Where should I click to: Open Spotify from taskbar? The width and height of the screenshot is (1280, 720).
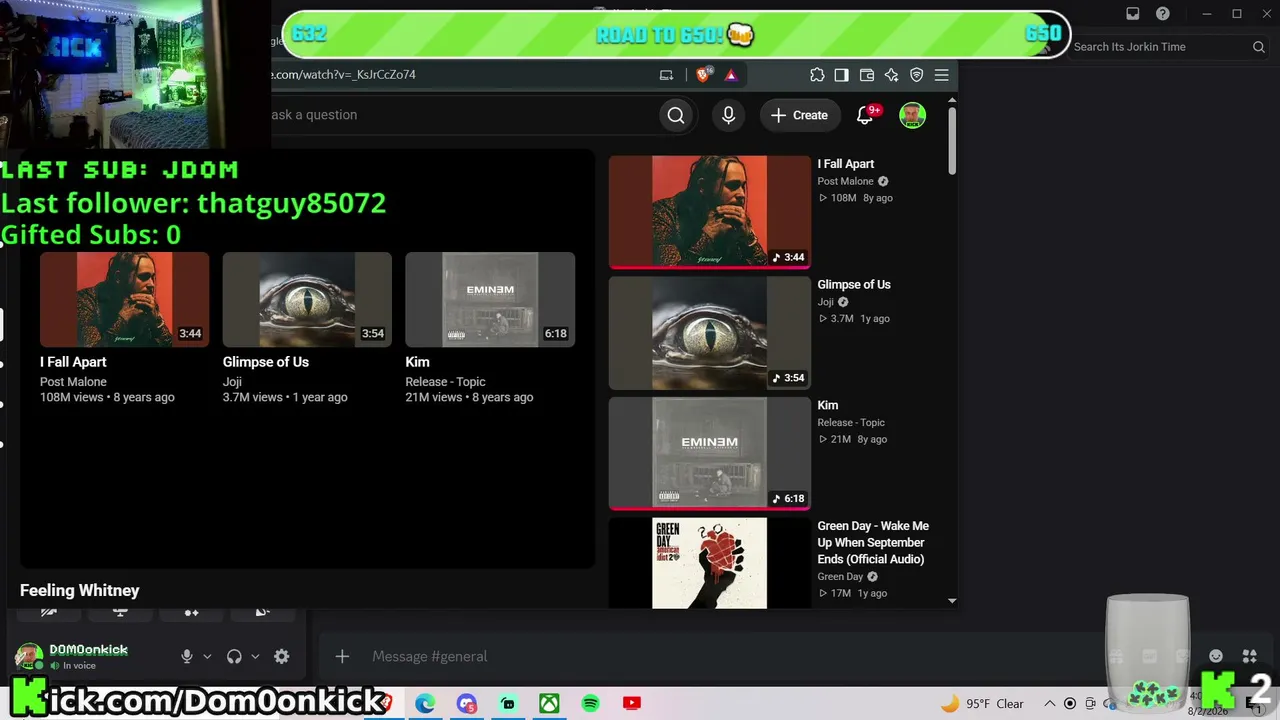[x=590, y=703]
